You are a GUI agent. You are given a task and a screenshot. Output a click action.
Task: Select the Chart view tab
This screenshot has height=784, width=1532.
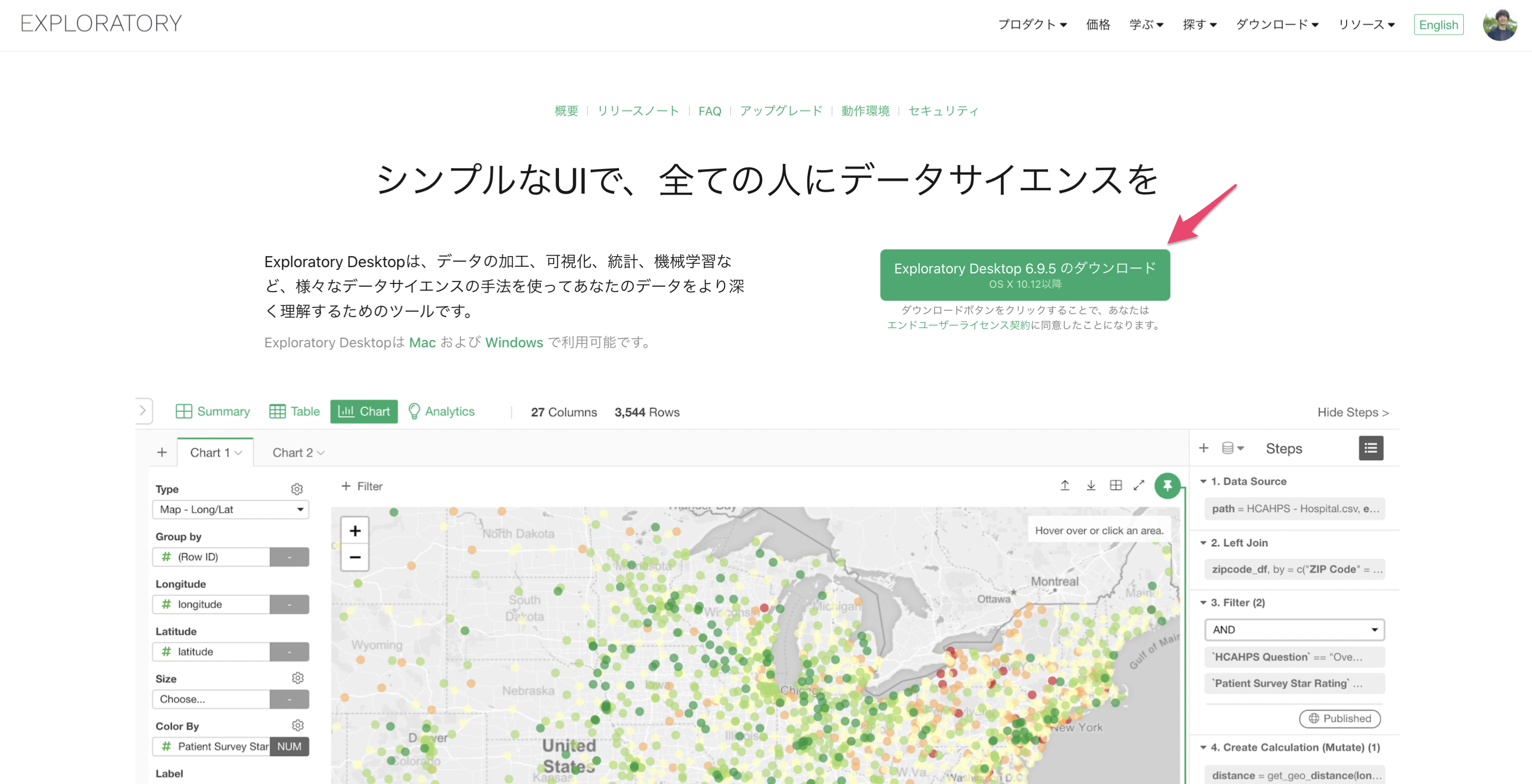364,411
